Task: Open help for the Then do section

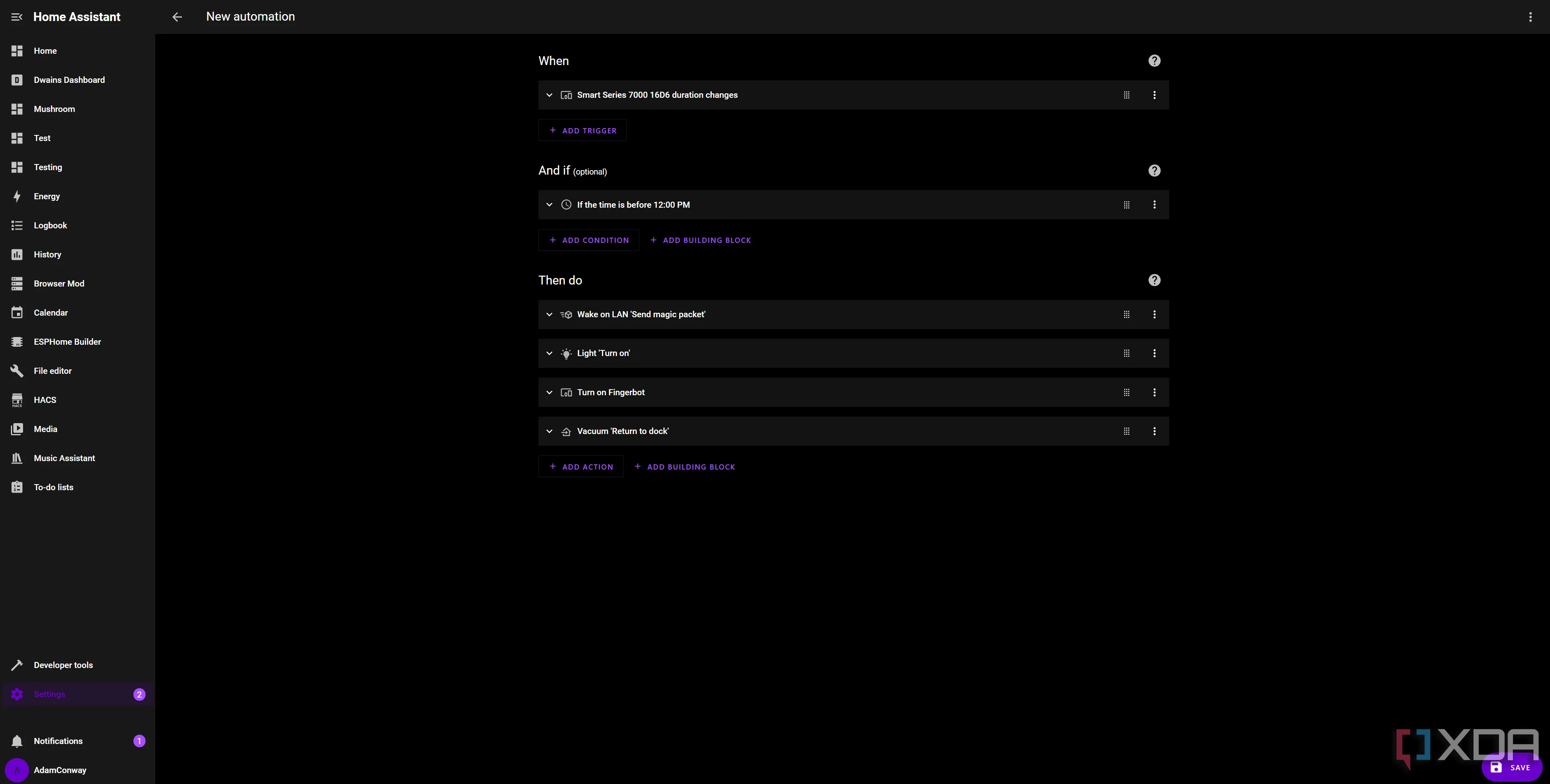Action: [x=1154, y=280]
